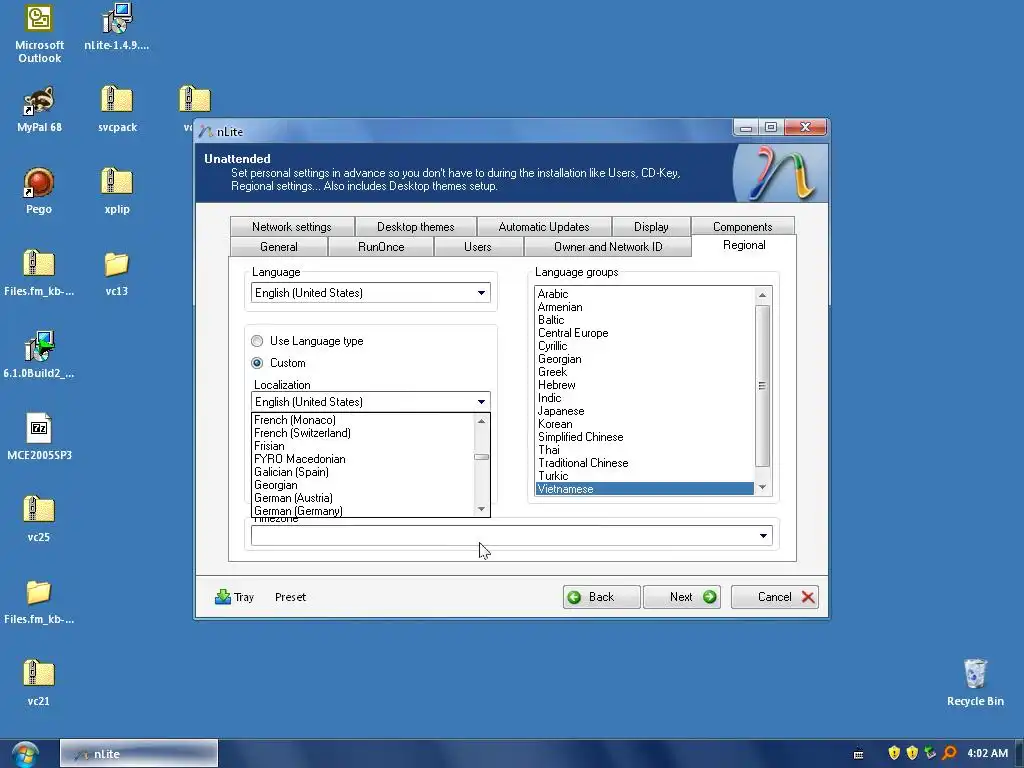Click the localization list scroll-up arrow

click(x=481, y=421)
